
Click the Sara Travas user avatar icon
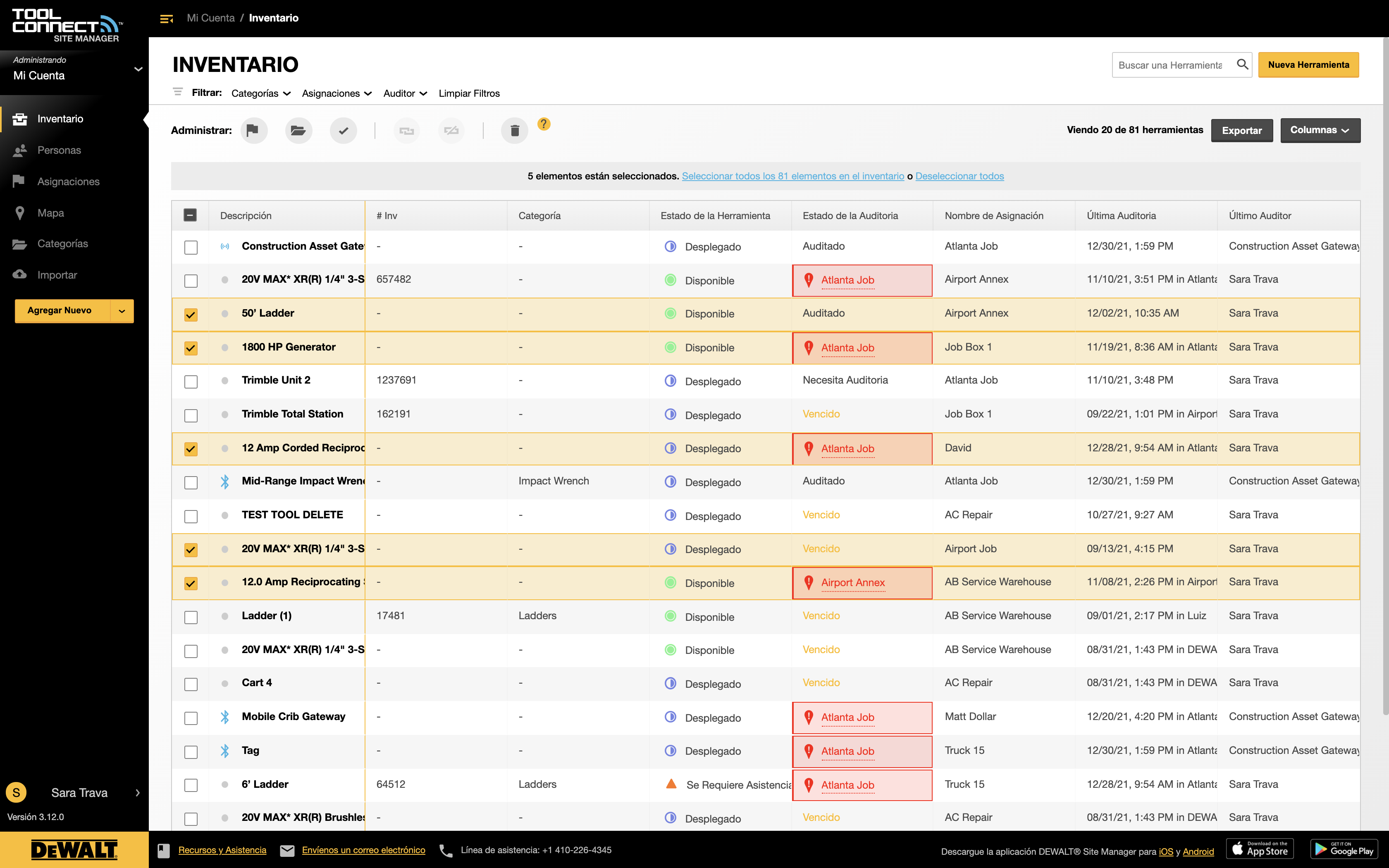coord(16,793)
